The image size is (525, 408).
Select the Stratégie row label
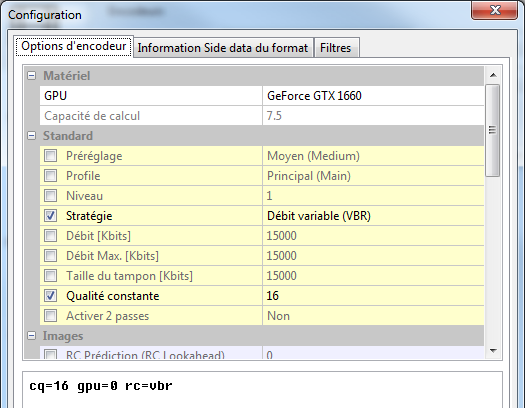[89, 216]
